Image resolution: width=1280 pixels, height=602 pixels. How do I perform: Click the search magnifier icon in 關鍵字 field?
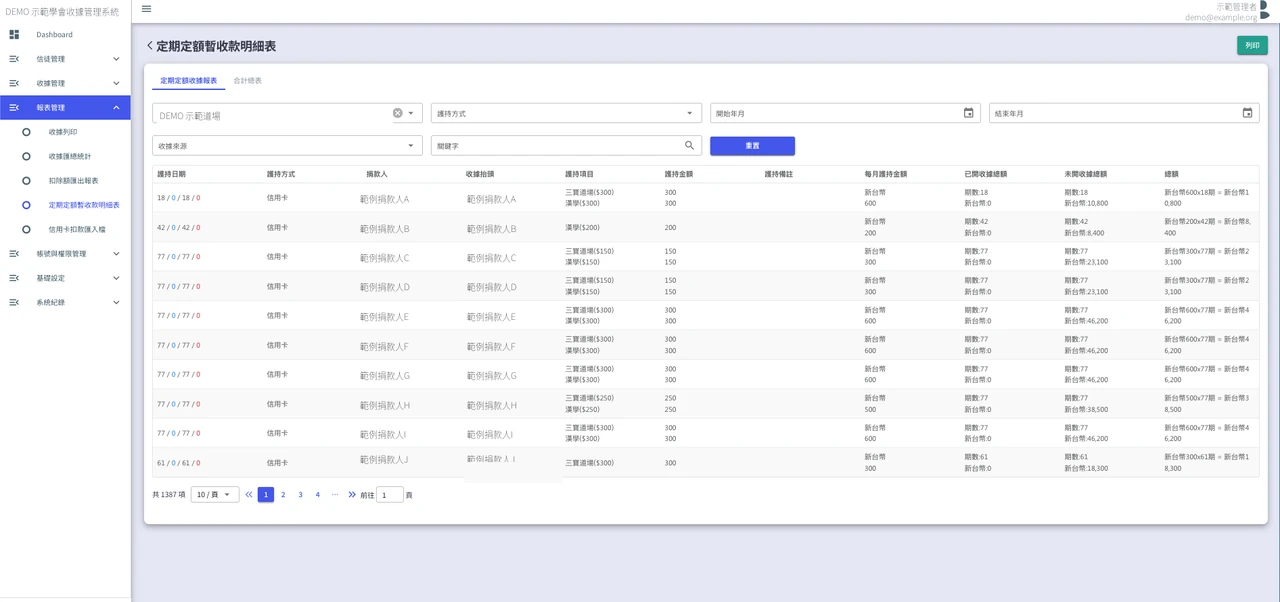point(689,146)
